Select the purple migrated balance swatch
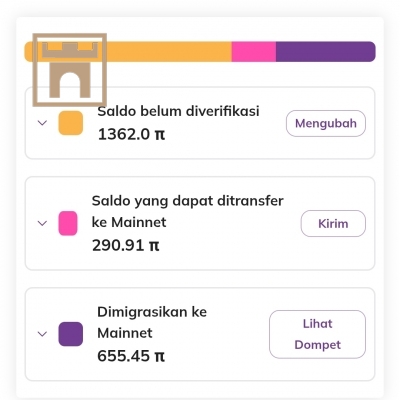Image resolution: width=400 pixels, height=400 pixels. pyautogui.click(x=71, y=334)
